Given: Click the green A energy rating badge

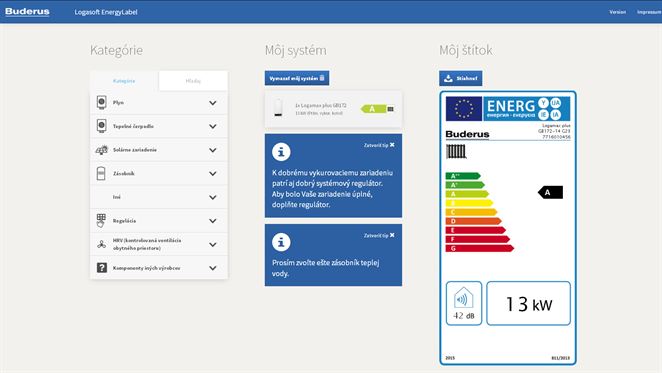Looking at the screenshot, I should point(373,109).
